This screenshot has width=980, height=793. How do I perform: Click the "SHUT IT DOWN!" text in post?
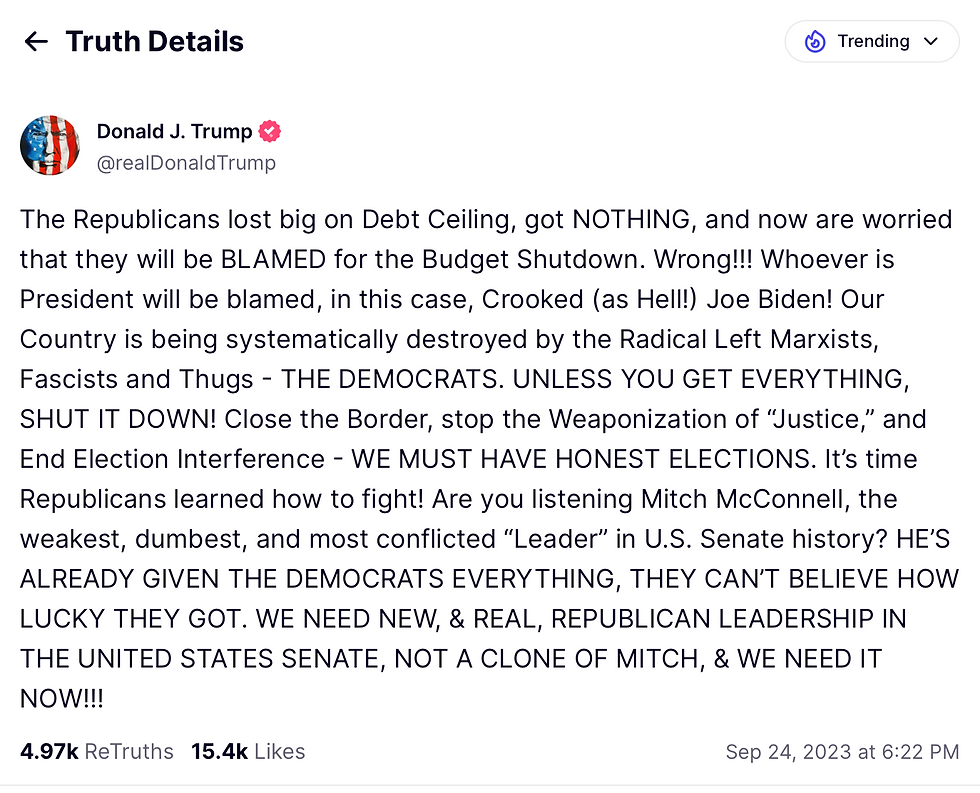click(x=118, y=419)
